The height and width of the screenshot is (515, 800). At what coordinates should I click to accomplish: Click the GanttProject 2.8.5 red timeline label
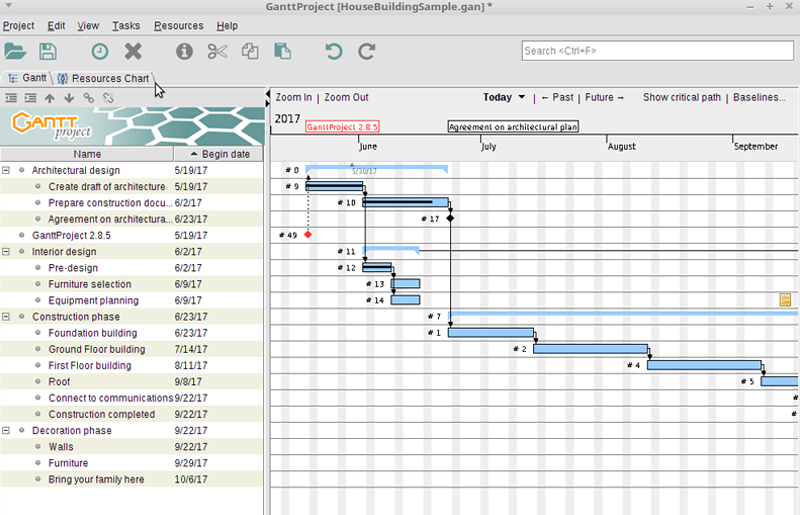[342, 127]
